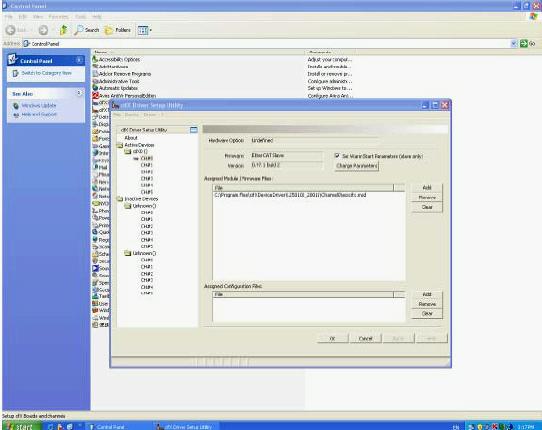Screen dimensions: 542x430
Task: Select Add Hardware in the Control Panel list
Action: [113, 67]
